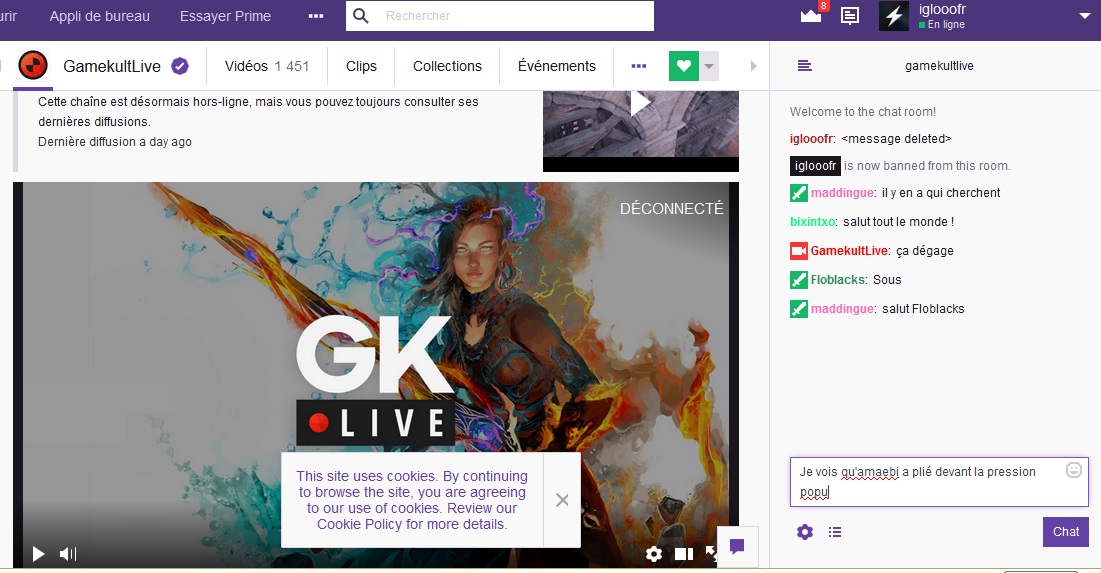Click moderator badge on 'salut Floblacks' message
Screen dimensions: 1101x573
pos(798,308)
